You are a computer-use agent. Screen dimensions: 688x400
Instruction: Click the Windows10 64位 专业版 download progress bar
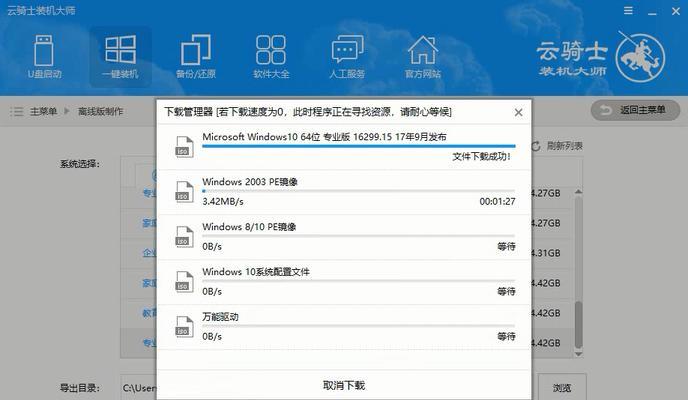[x=358, y=146]
